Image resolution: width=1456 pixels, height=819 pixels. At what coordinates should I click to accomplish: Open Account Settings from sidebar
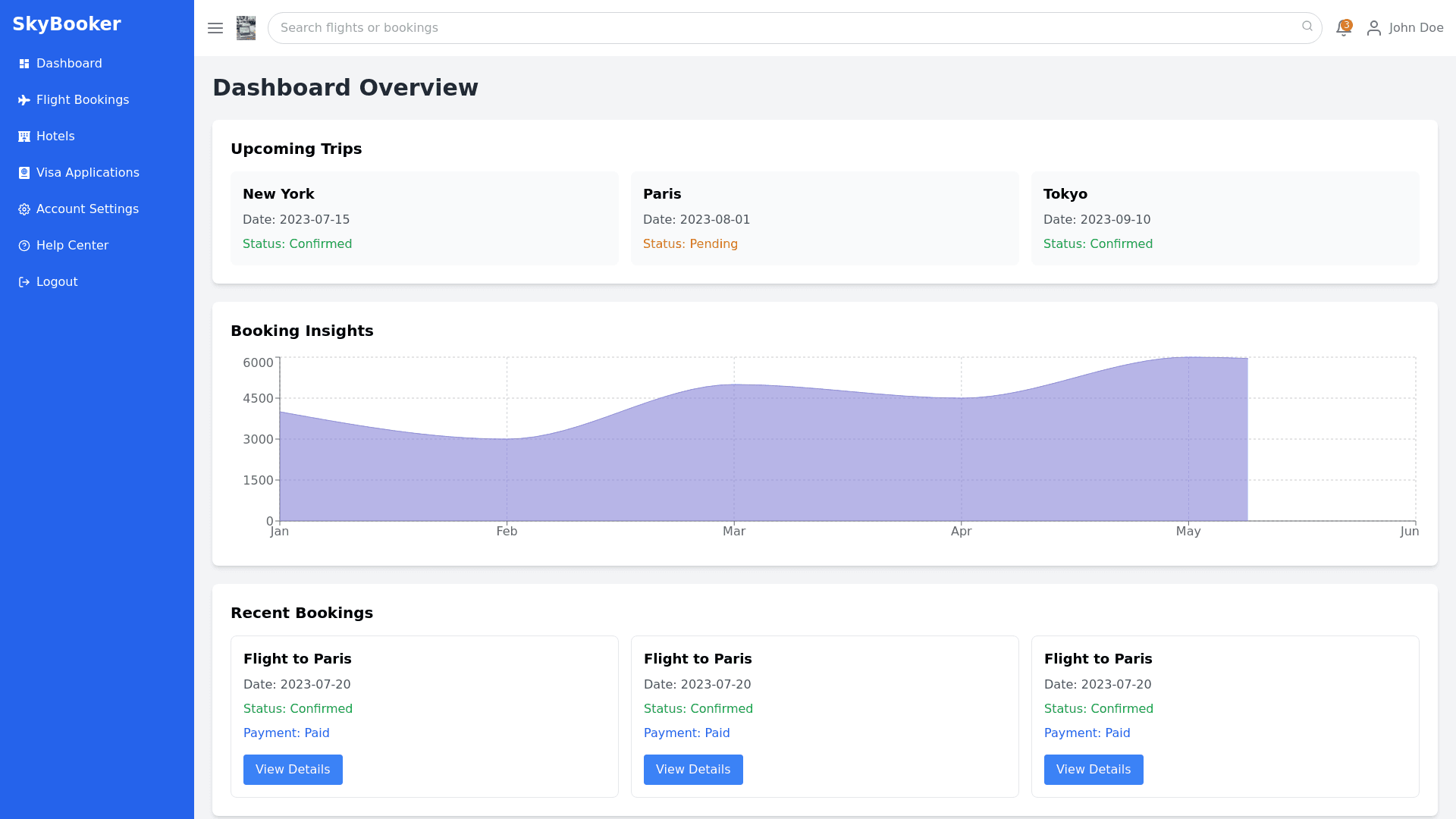pyautogui.click(x=87, y=209)
